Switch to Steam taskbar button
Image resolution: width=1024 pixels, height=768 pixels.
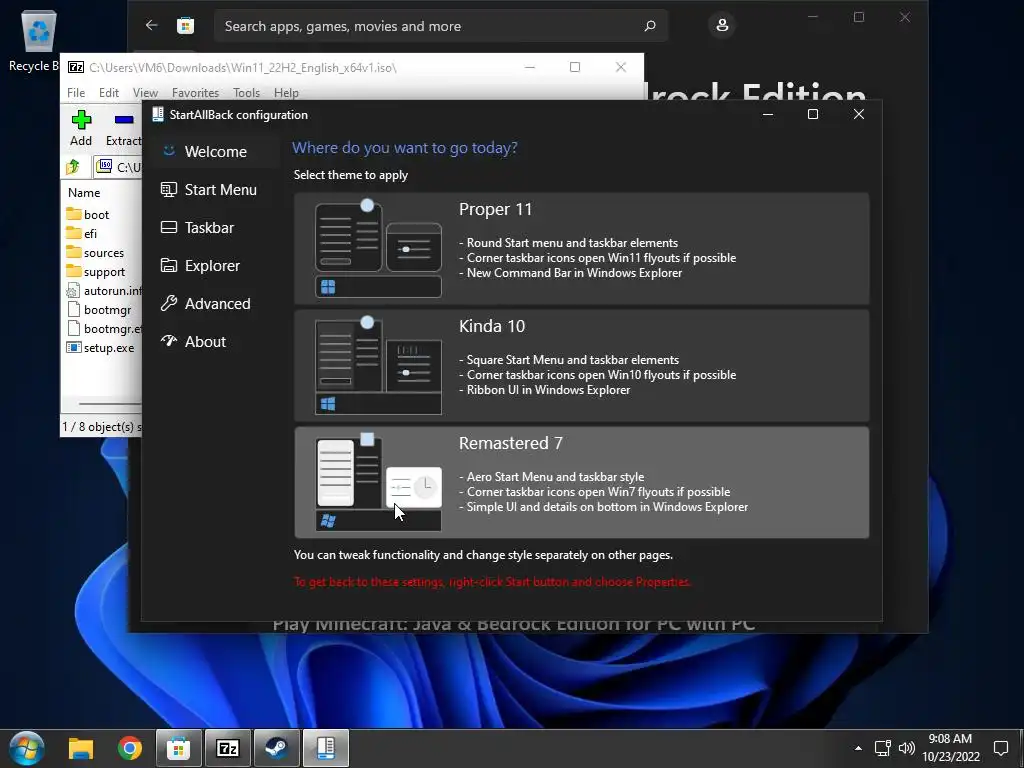[x=277, y=748]
